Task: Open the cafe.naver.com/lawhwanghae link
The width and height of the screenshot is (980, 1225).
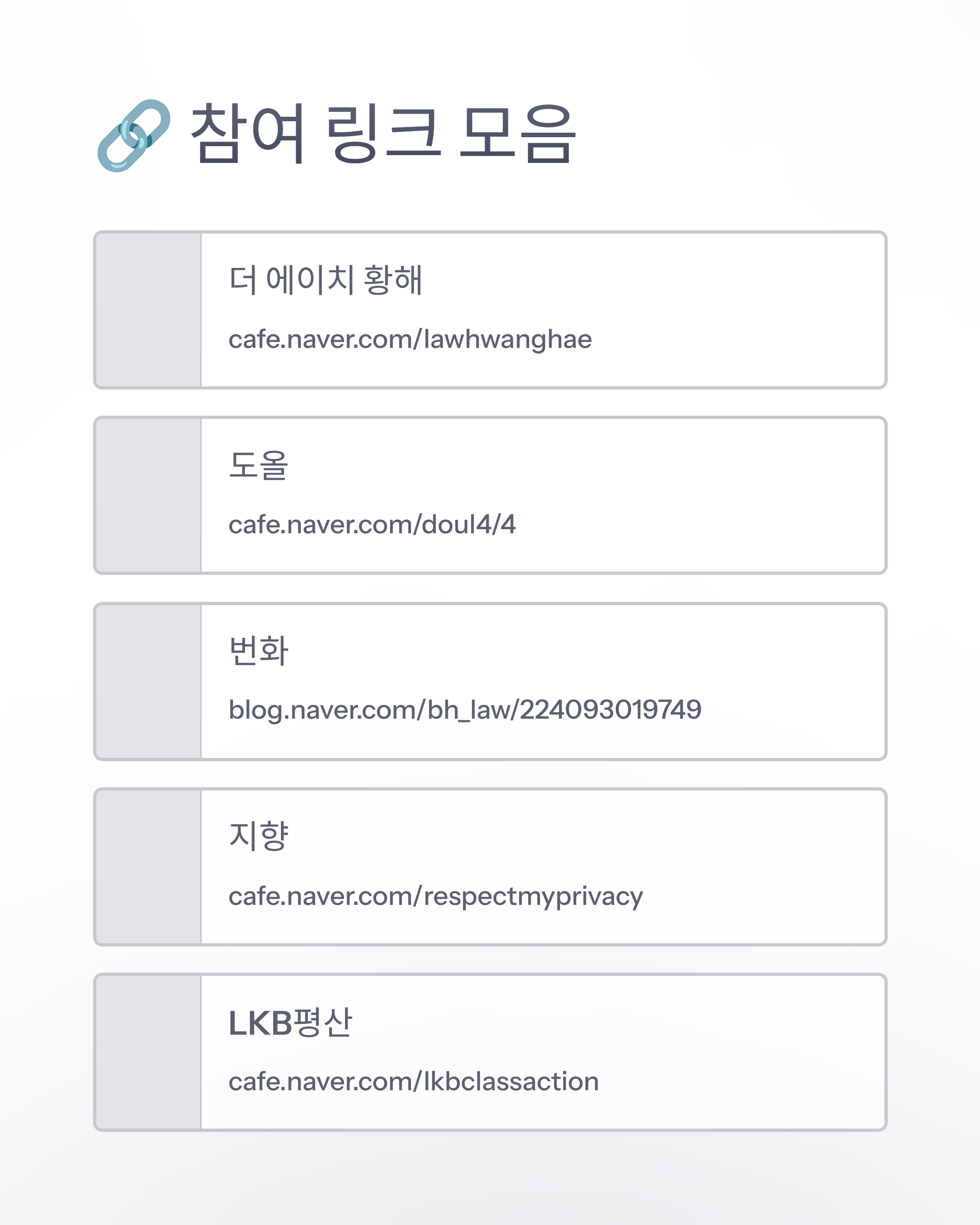Action: tap(410, 340)
